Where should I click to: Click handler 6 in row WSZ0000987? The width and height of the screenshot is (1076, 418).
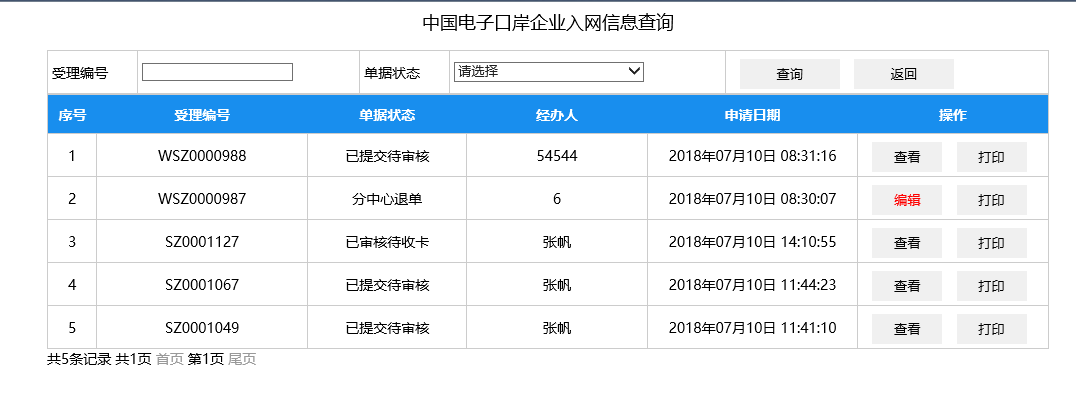(557, 199)
